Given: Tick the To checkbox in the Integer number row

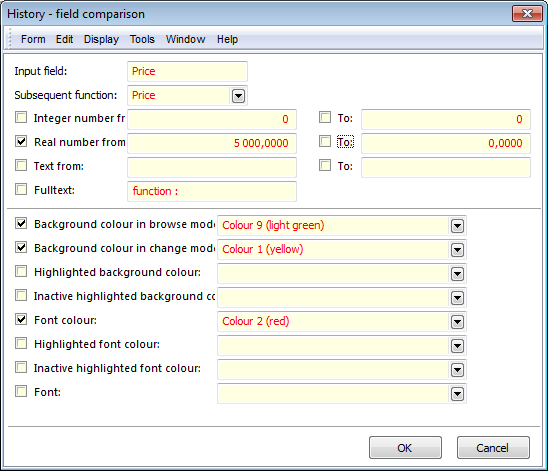Looking at the screenshot, I should coord(325,117).
